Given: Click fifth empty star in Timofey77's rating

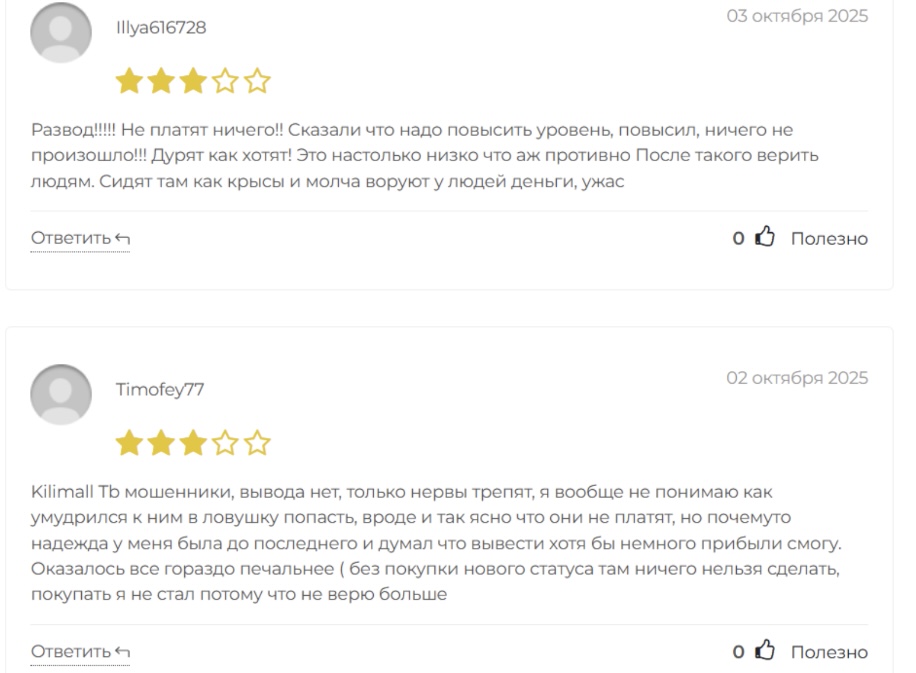Looking at the screenshot, I should pyautogui.click(x=258, y=443).
